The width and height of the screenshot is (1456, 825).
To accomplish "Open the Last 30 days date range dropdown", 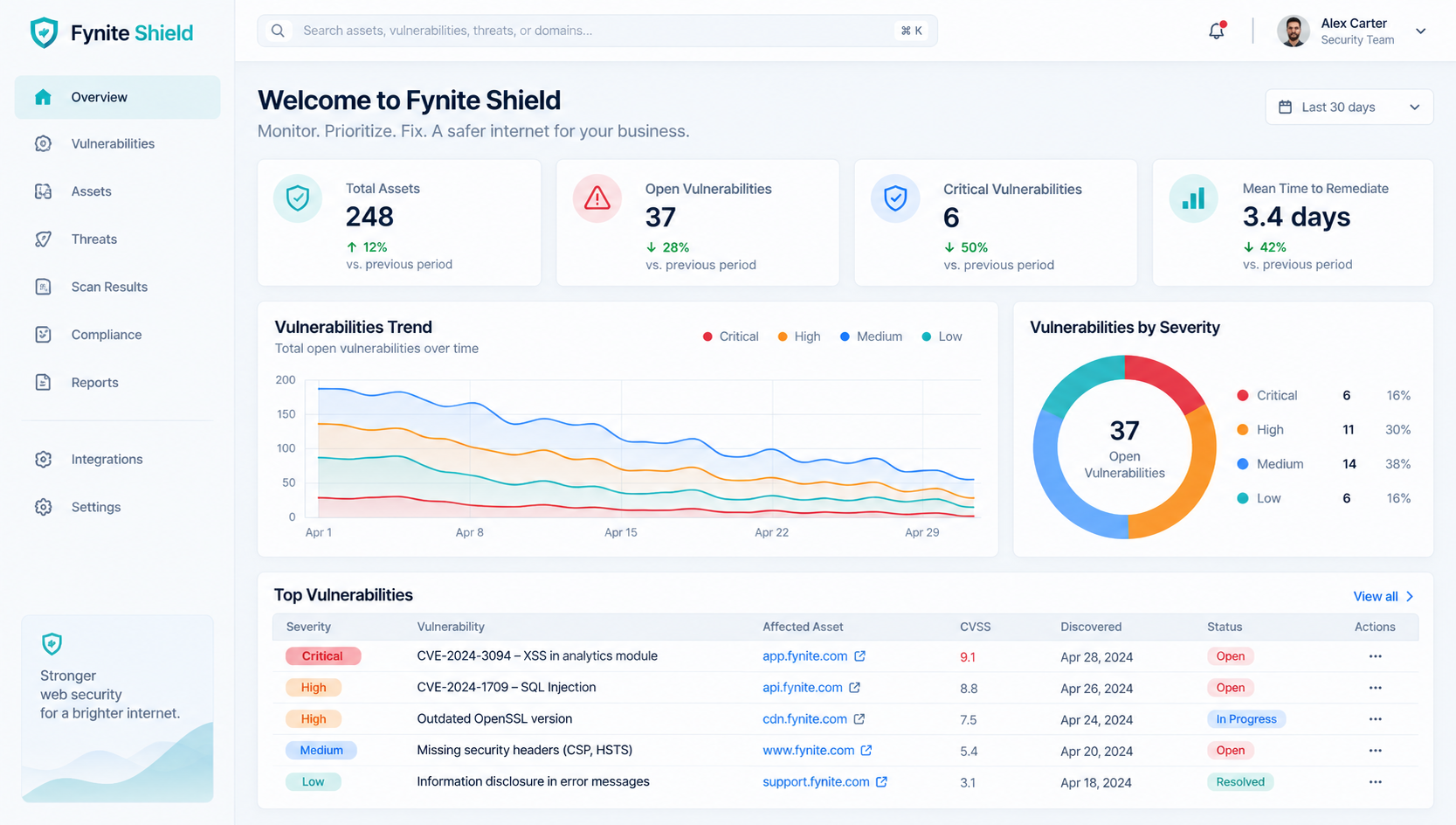I will click(x=1349, y=107).
